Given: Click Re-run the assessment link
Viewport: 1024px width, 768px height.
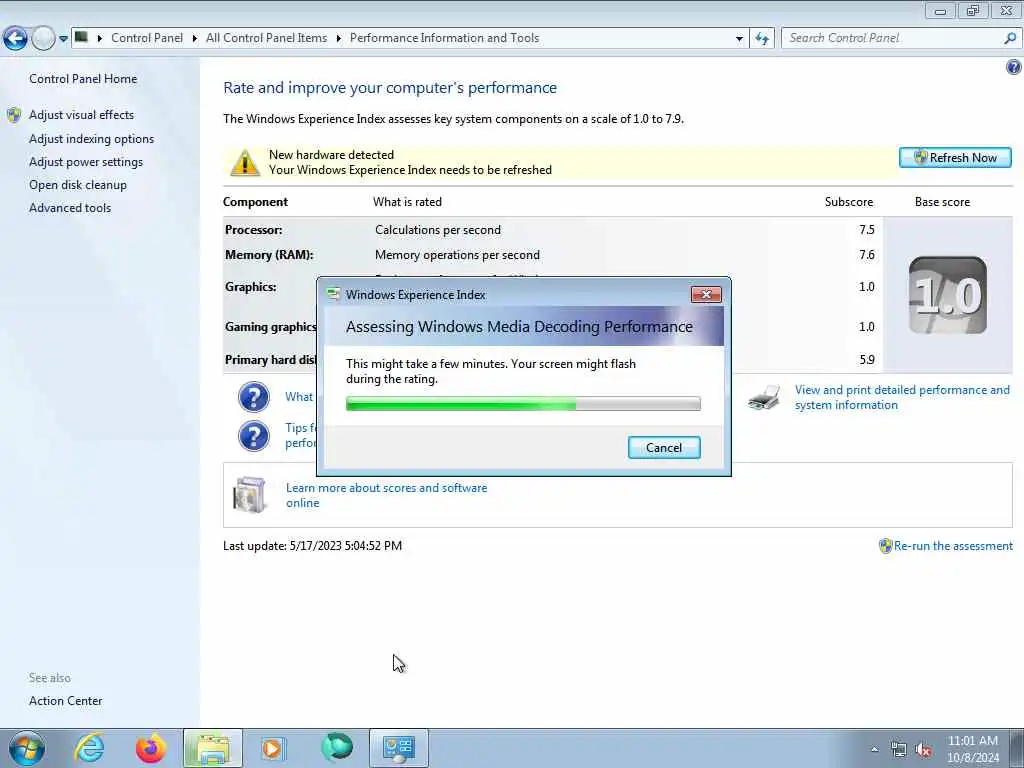Looking at the screenshot, I should (953, 546).
